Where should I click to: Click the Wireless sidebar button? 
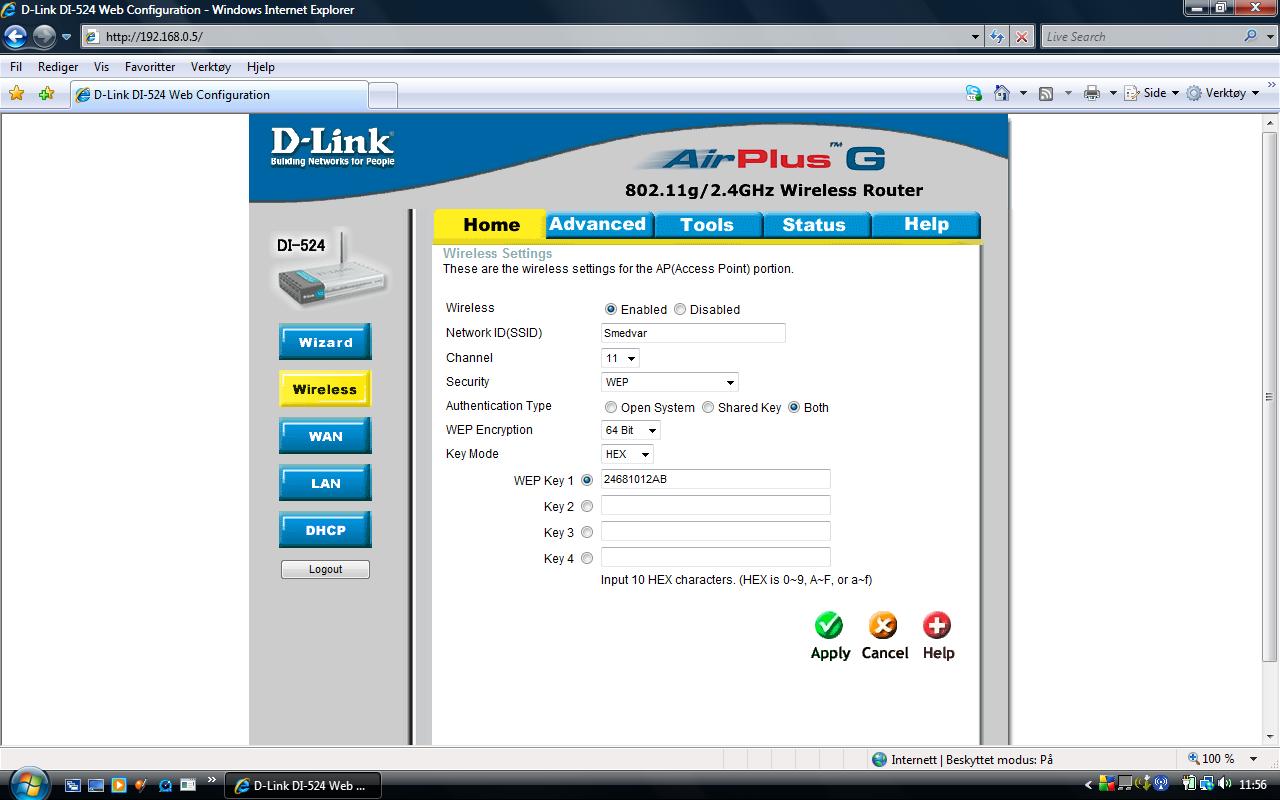pyautogui.click(x=325, y=389)
